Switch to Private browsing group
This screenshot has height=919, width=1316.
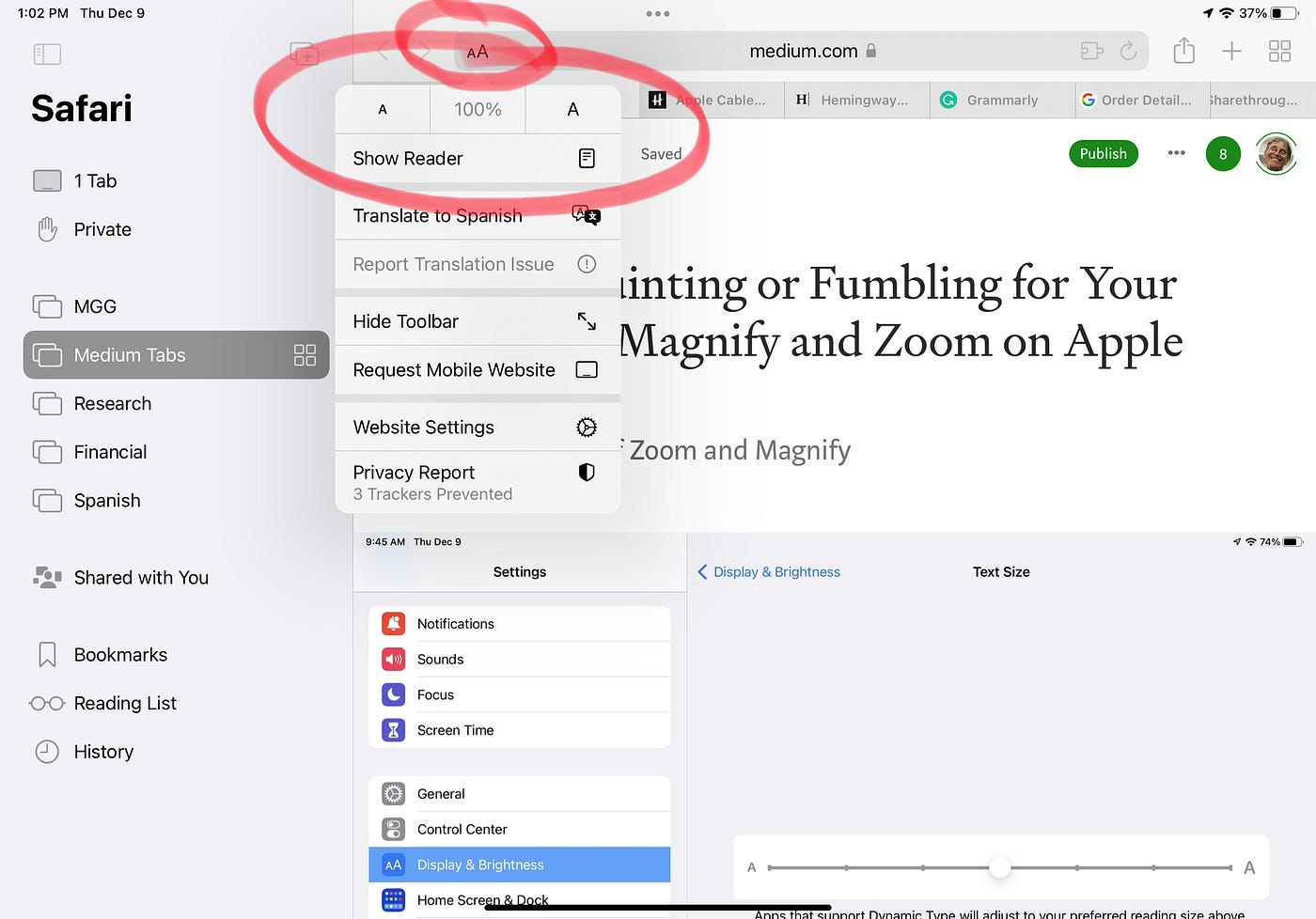click(177, 229)
